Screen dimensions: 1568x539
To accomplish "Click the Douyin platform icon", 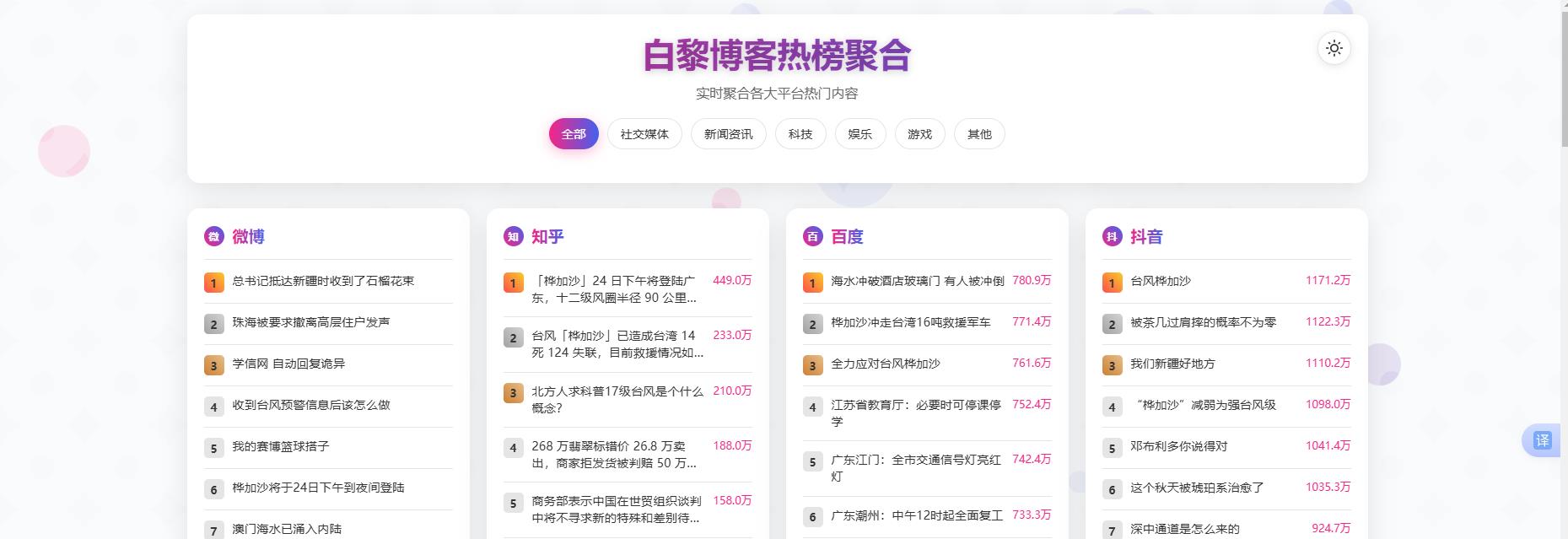I will click(x=1112, y=236).
